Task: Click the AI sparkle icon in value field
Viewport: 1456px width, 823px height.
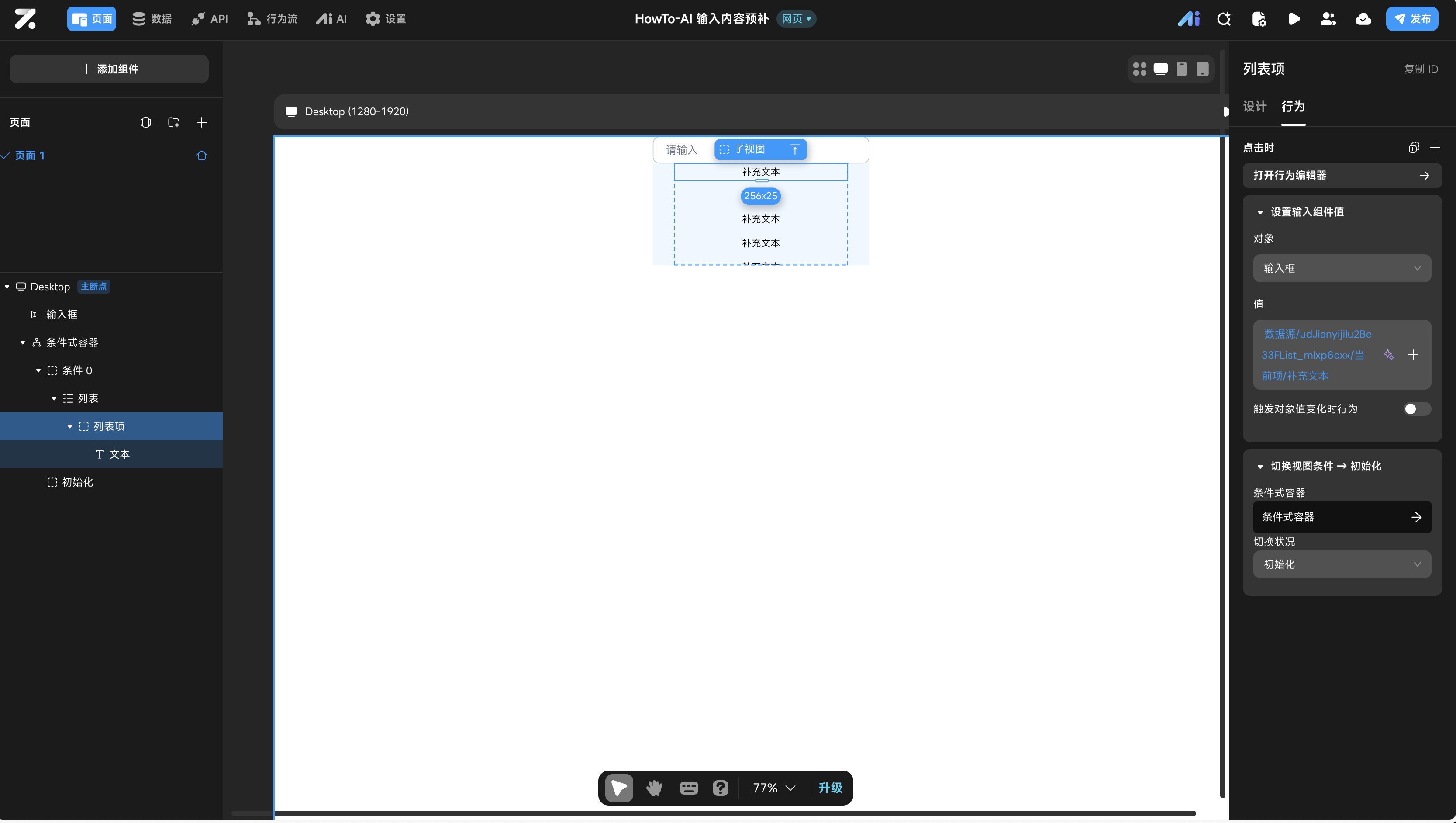Action: (x=1388, y=355)
